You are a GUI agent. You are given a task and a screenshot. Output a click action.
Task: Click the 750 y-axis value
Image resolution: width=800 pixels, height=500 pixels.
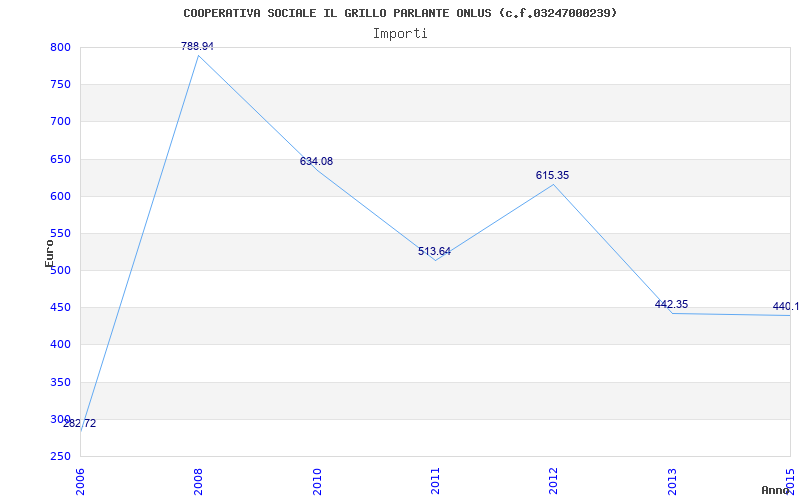point(60,85)
